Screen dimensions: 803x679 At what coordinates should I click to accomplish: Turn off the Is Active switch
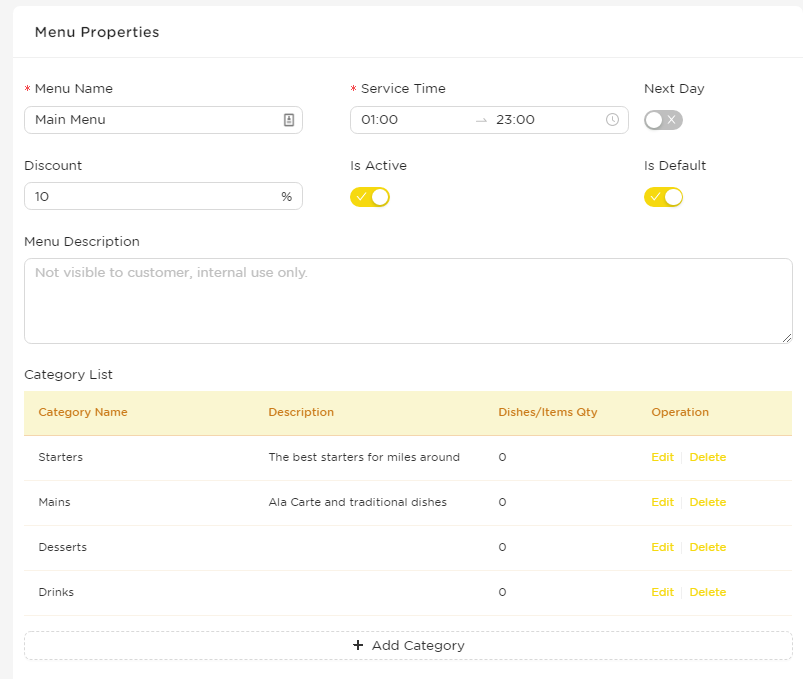point(370,197)
